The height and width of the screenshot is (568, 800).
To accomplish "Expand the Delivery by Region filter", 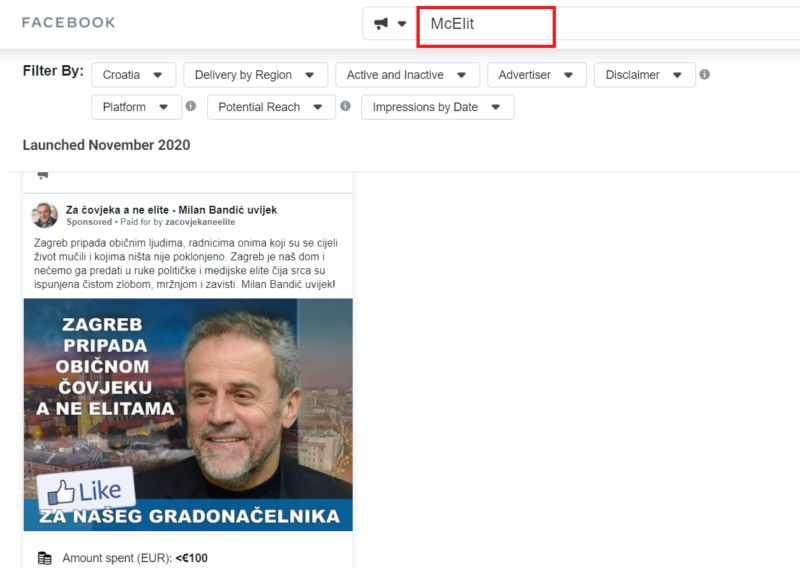I will 256,75.
